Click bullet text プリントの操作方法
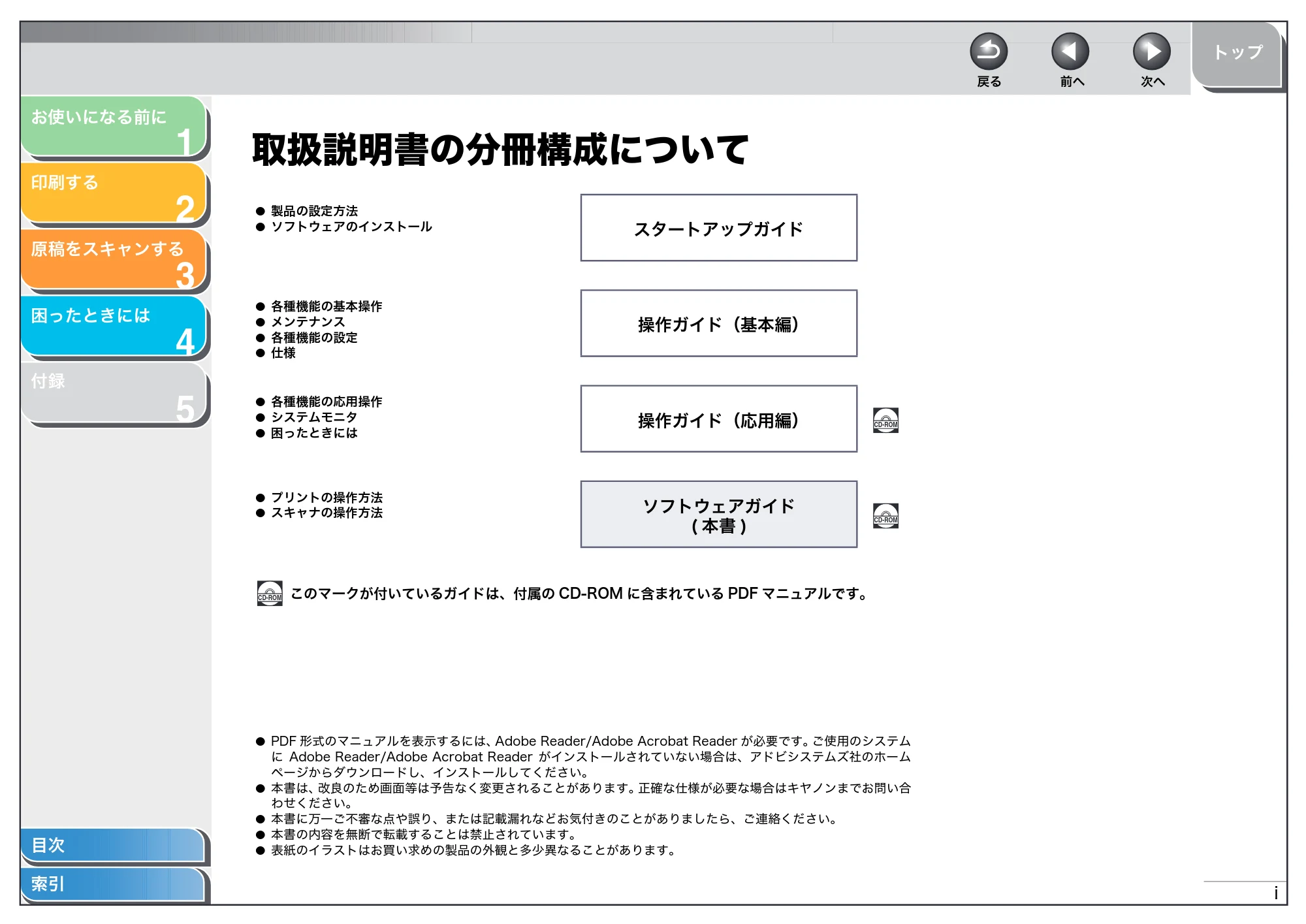 [326, 498]
